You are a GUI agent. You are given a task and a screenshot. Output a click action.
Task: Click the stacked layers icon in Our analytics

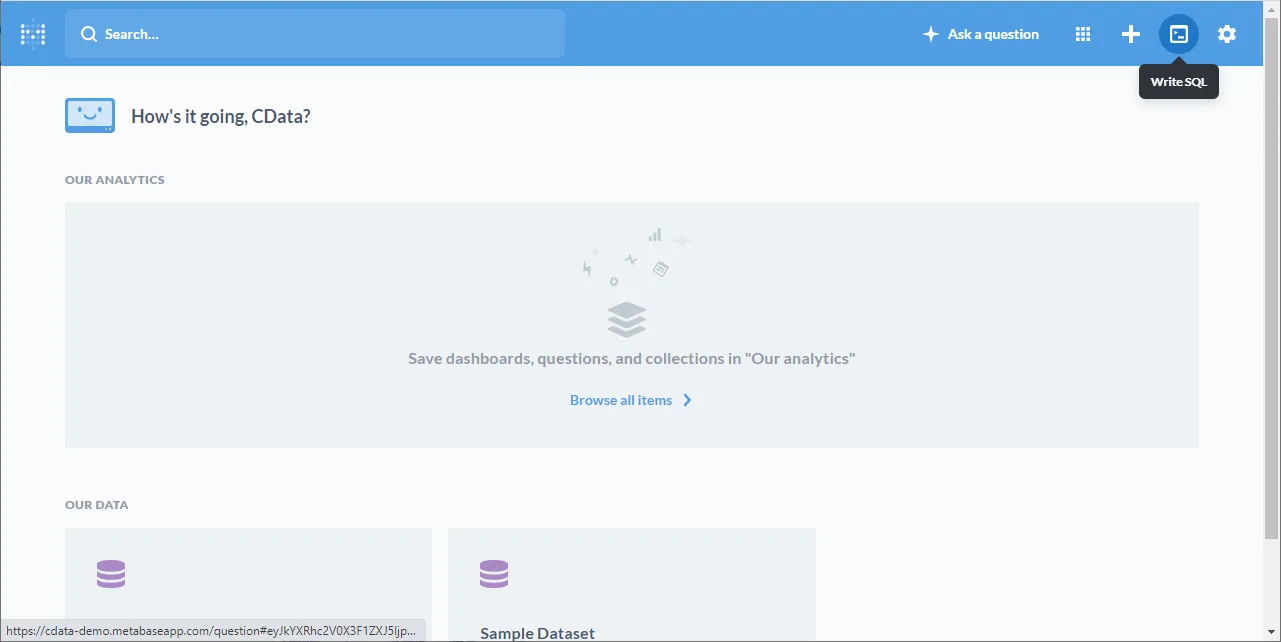click(x=627, y=320)
